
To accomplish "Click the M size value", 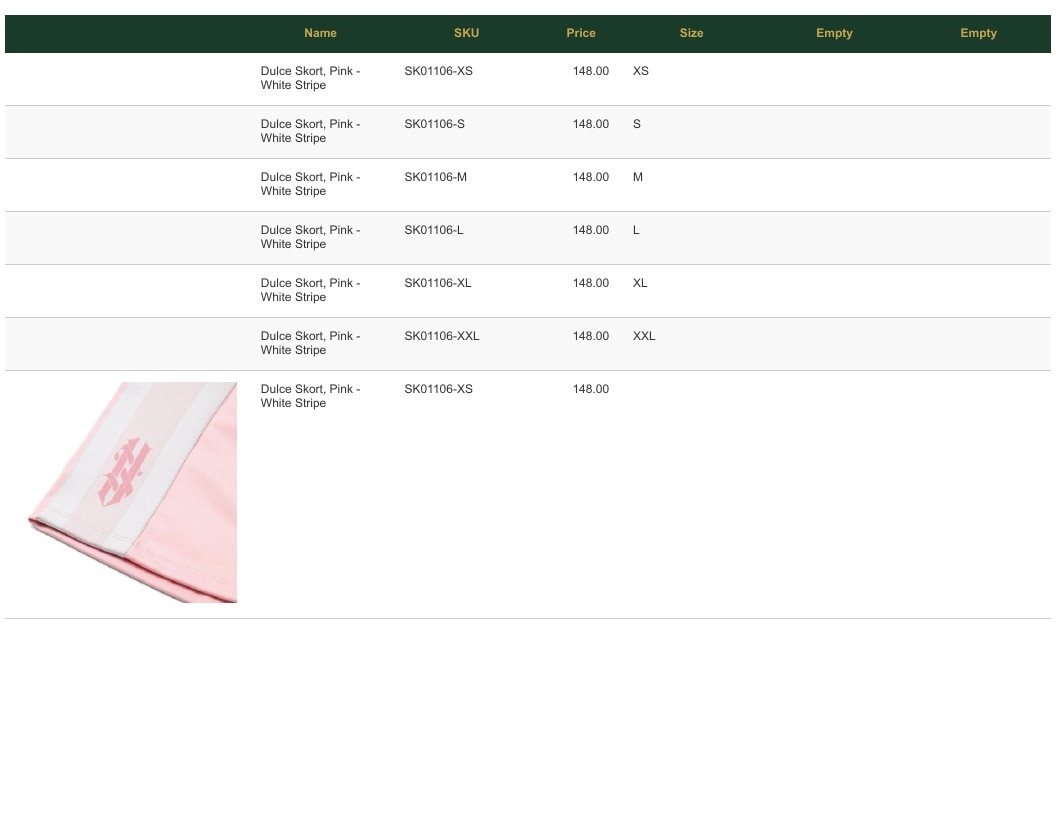I will 638,177.
